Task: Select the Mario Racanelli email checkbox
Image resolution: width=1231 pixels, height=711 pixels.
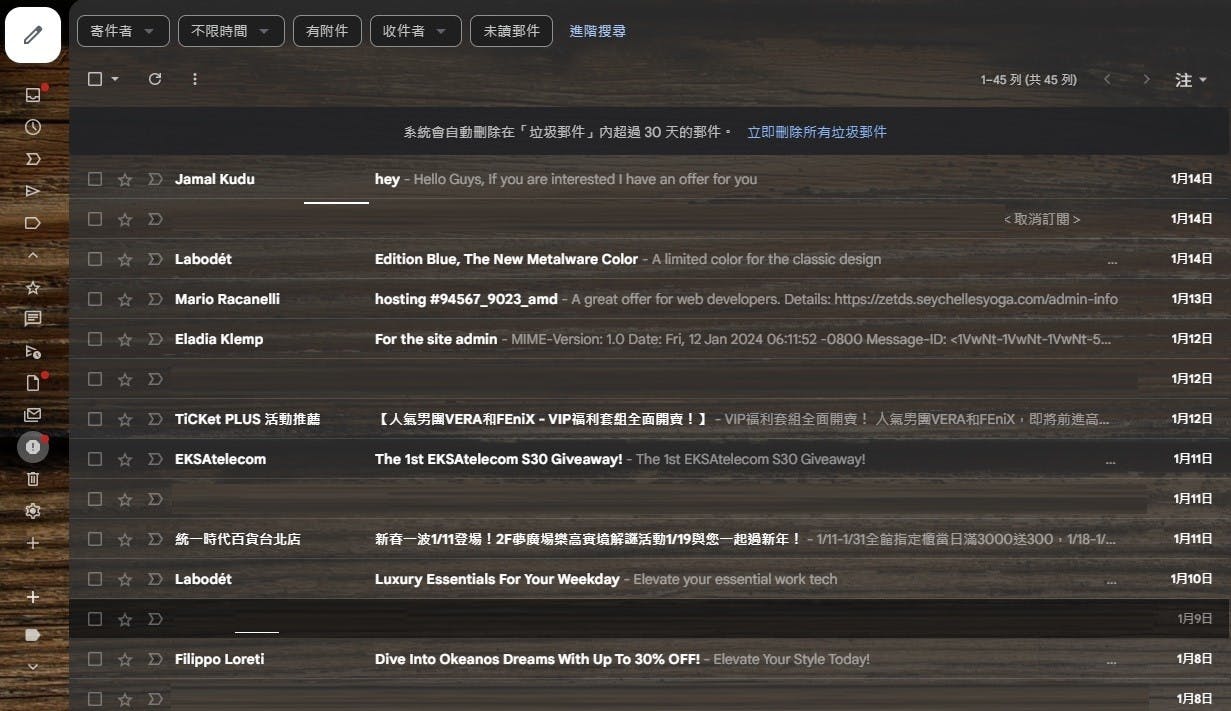Action: tap(95, 299)
